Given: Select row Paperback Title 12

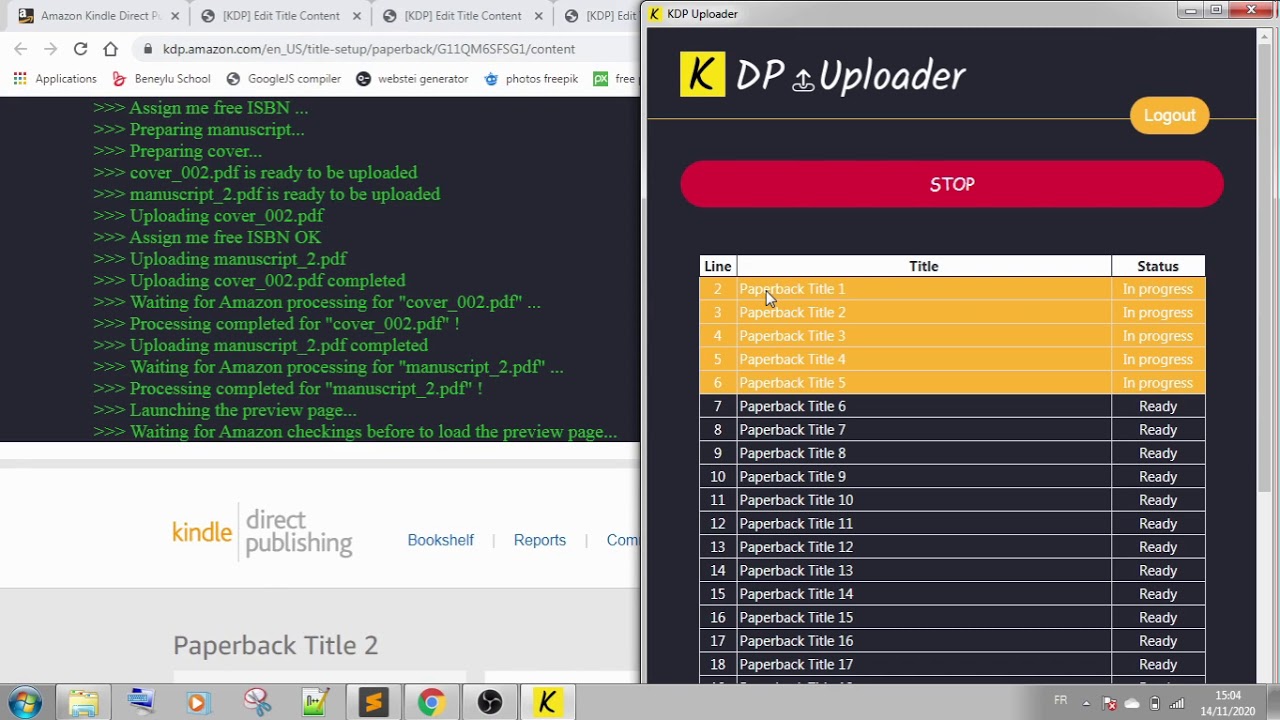Looking at the screenshot, I should point(952,547).
